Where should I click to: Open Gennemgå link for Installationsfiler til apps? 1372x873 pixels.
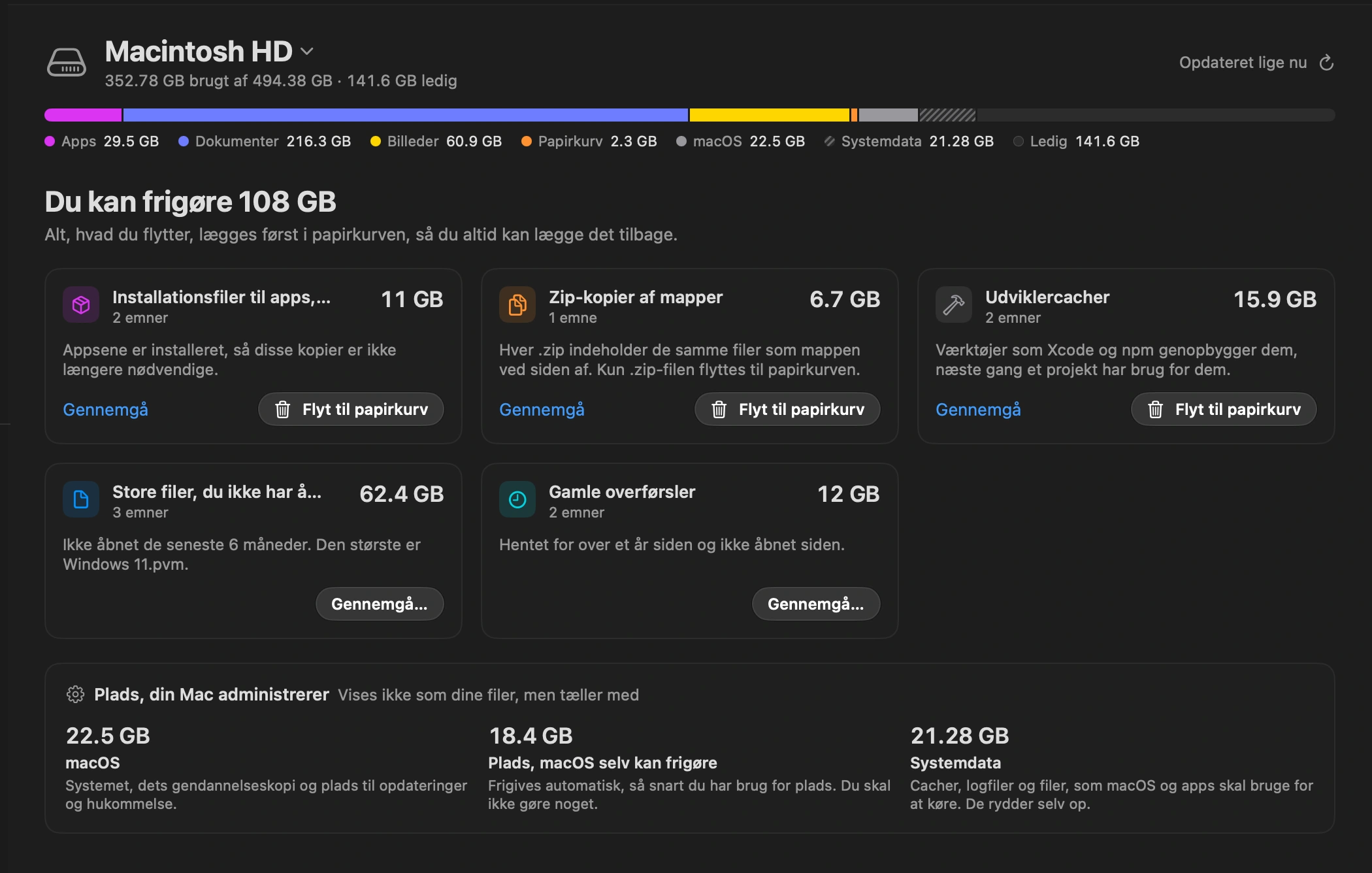[105, 410]
